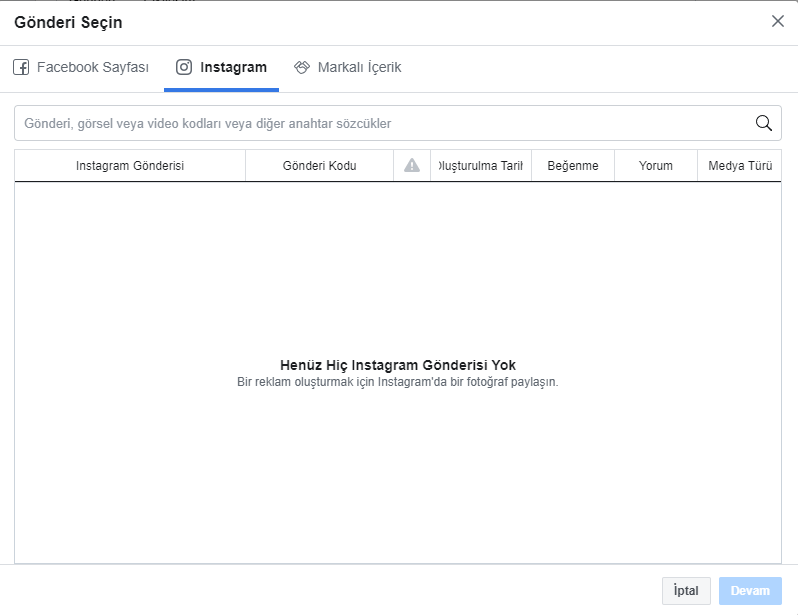Switch to the Facebook Sayfası tab

pos(81,67)
